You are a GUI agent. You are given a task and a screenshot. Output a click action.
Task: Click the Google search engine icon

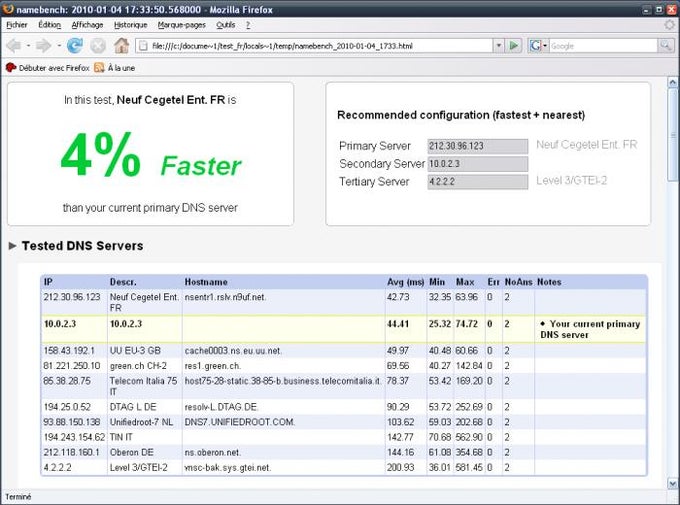pos(536,46)
